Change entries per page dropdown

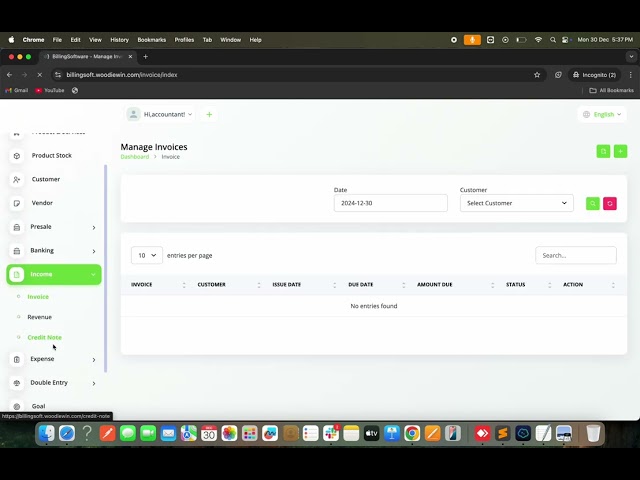point(147,255)
